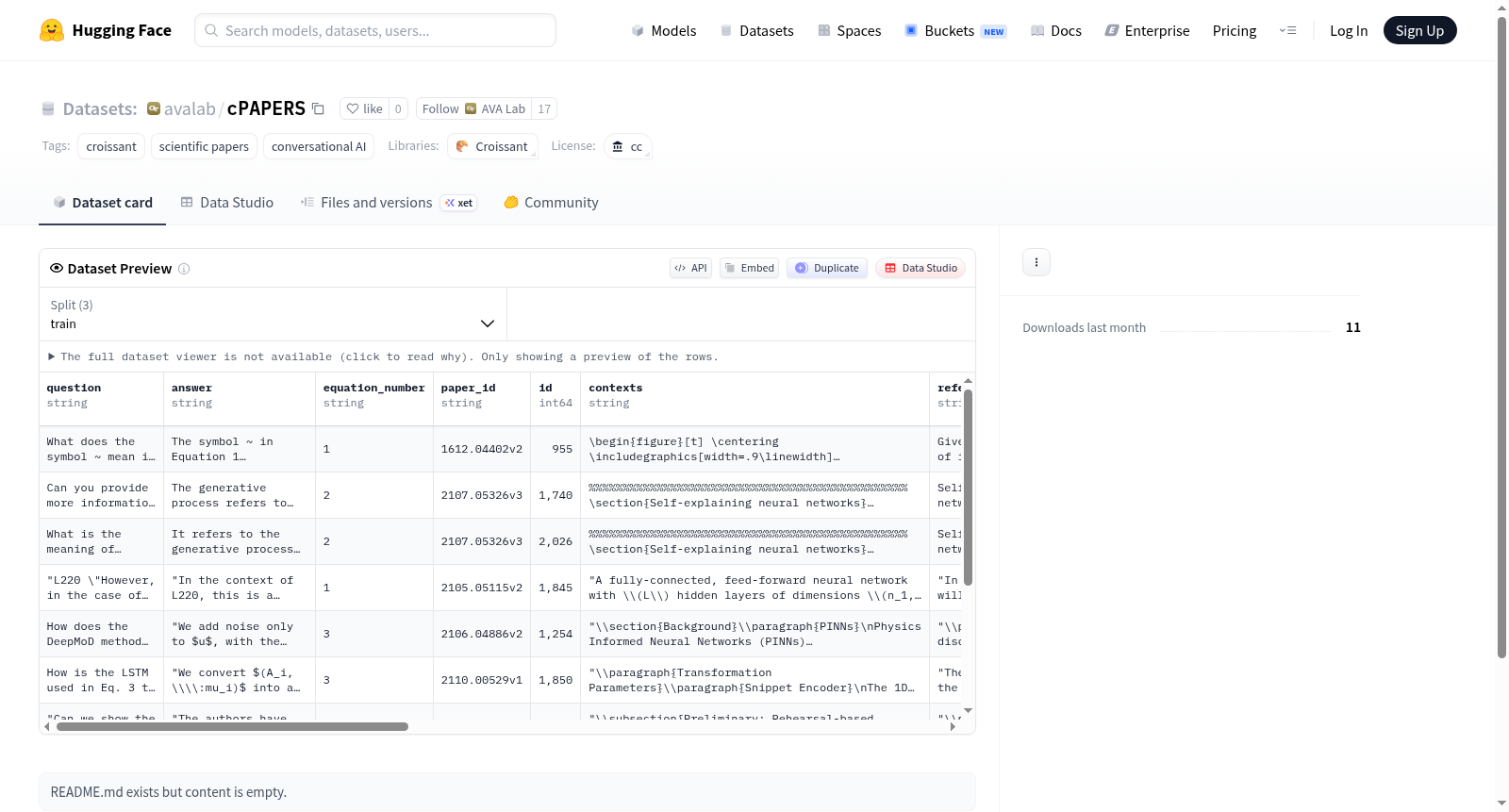Select the scientific papers tag

[204, 146]
